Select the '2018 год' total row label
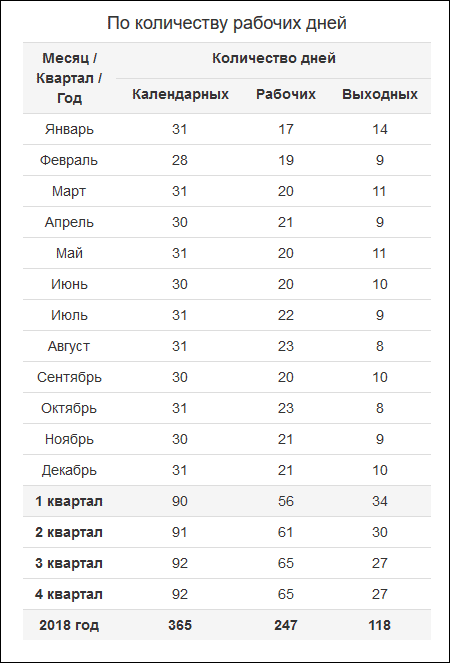This screenshot has width=450, height=663. [x=69, y=625]
